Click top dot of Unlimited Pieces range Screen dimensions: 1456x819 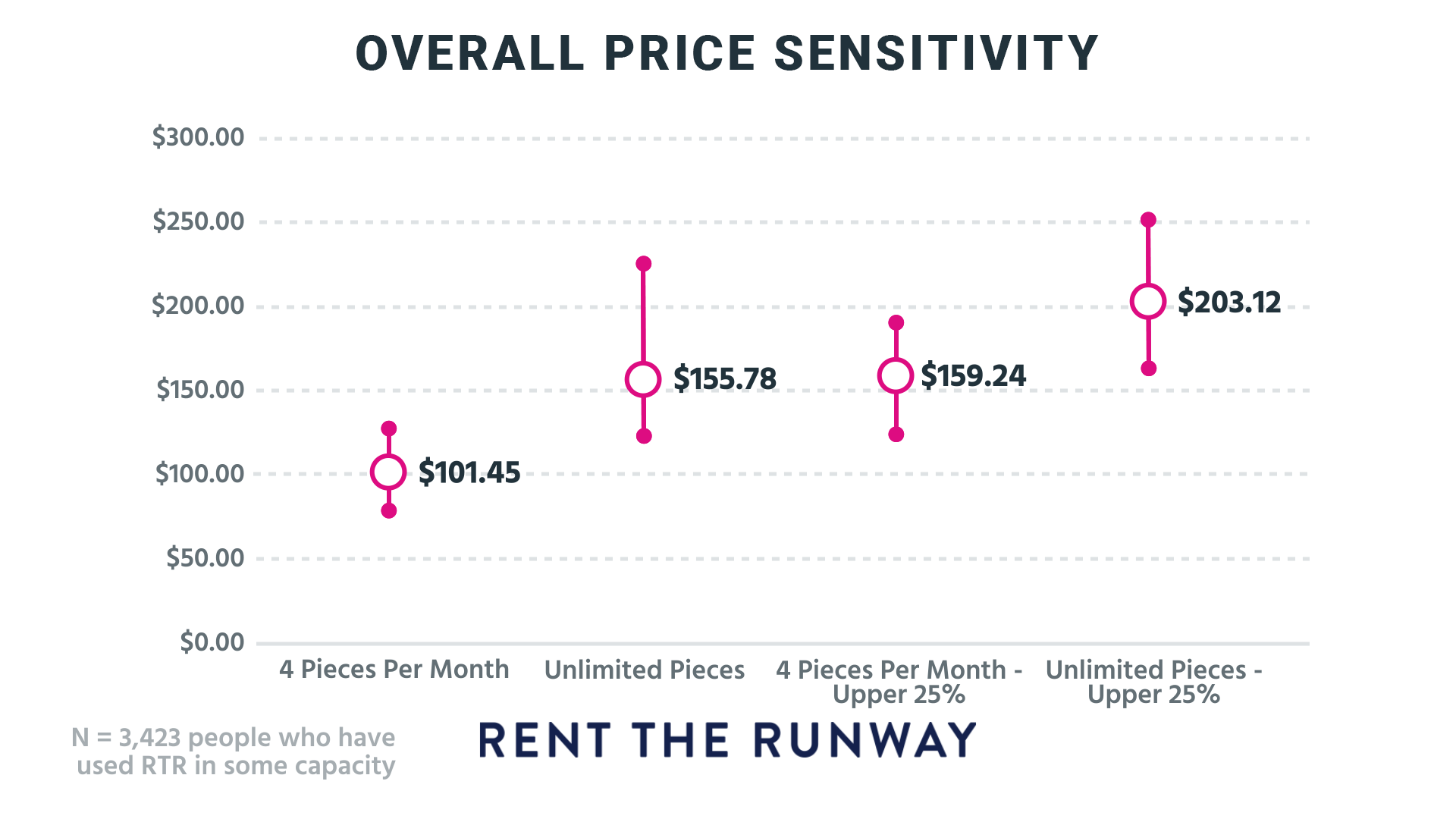pos(644,264)
